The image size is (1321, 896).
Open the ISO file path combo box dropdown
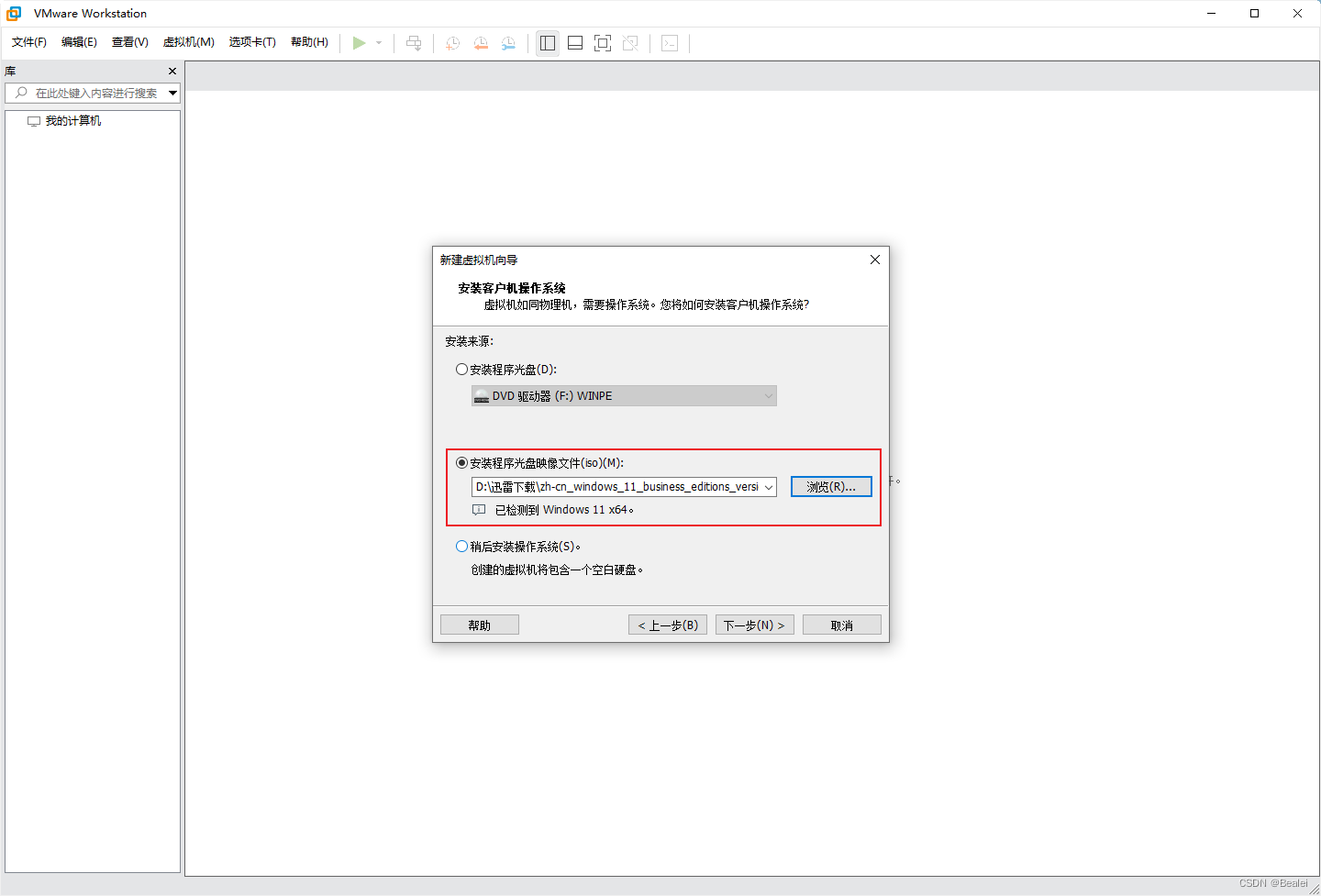pyautogui.click(x=769, y=487)
